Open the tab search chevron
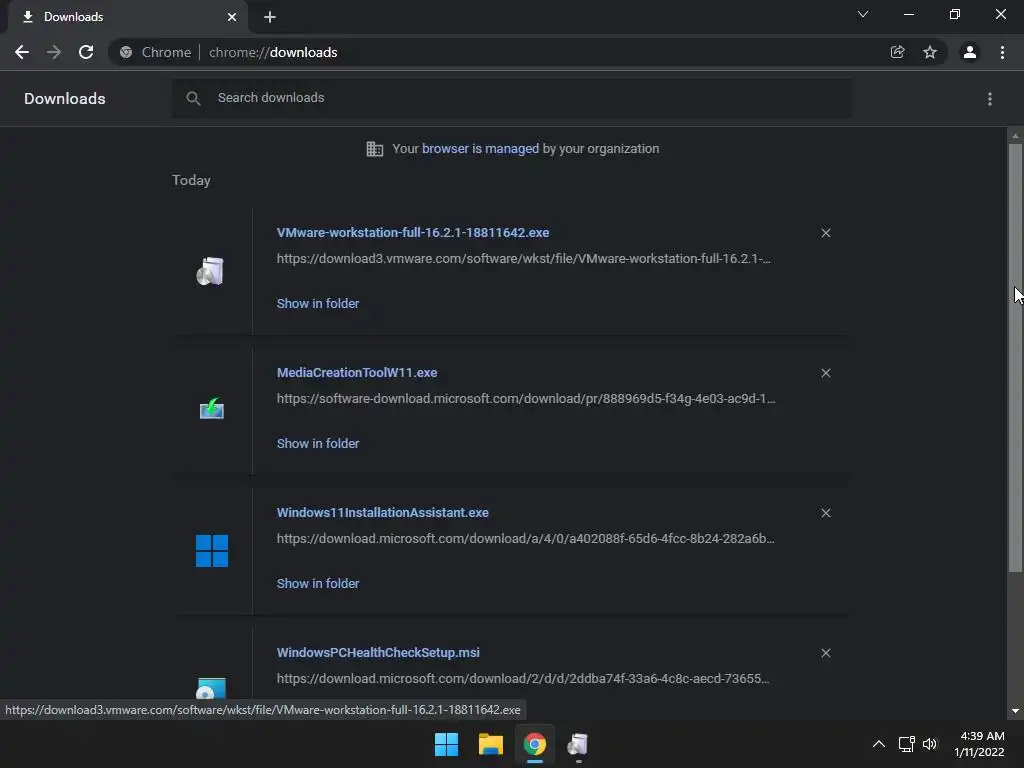The height and width of the screenshot is (768, 1024). click(863, 14)
